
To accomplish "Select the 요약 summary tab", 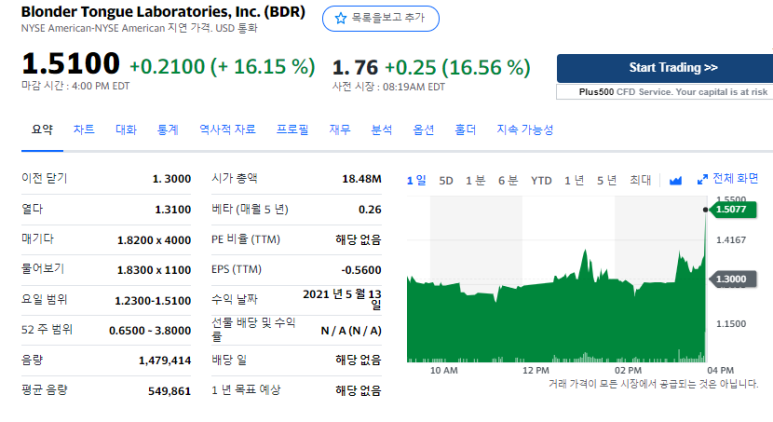I will [42, 130].
